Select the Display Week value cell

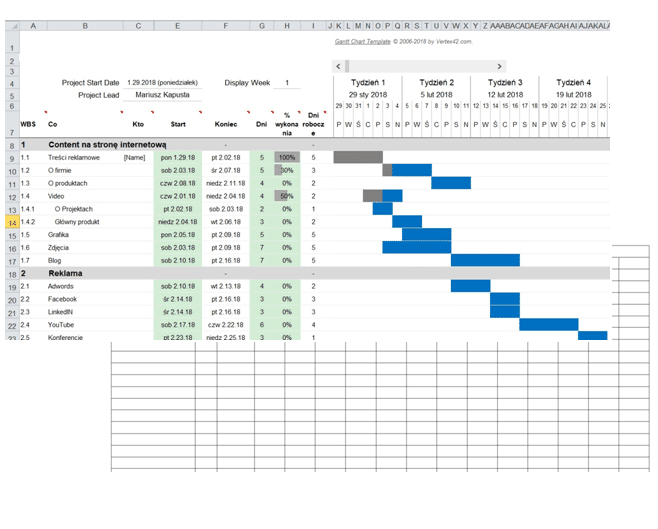tap(287, 83)
